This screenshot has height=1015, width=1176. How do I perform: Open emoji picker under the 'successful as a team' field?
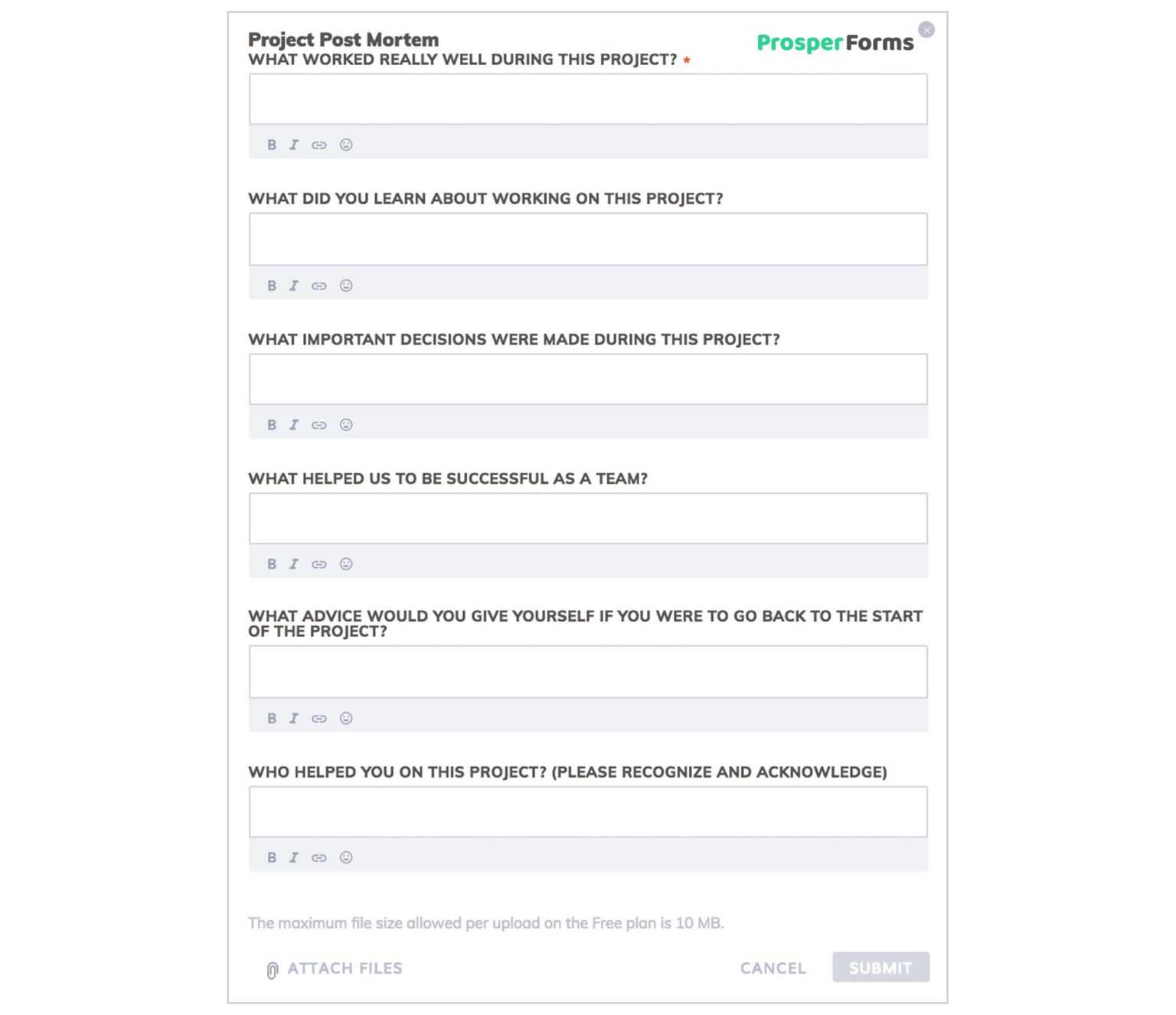tap(346, 564)
